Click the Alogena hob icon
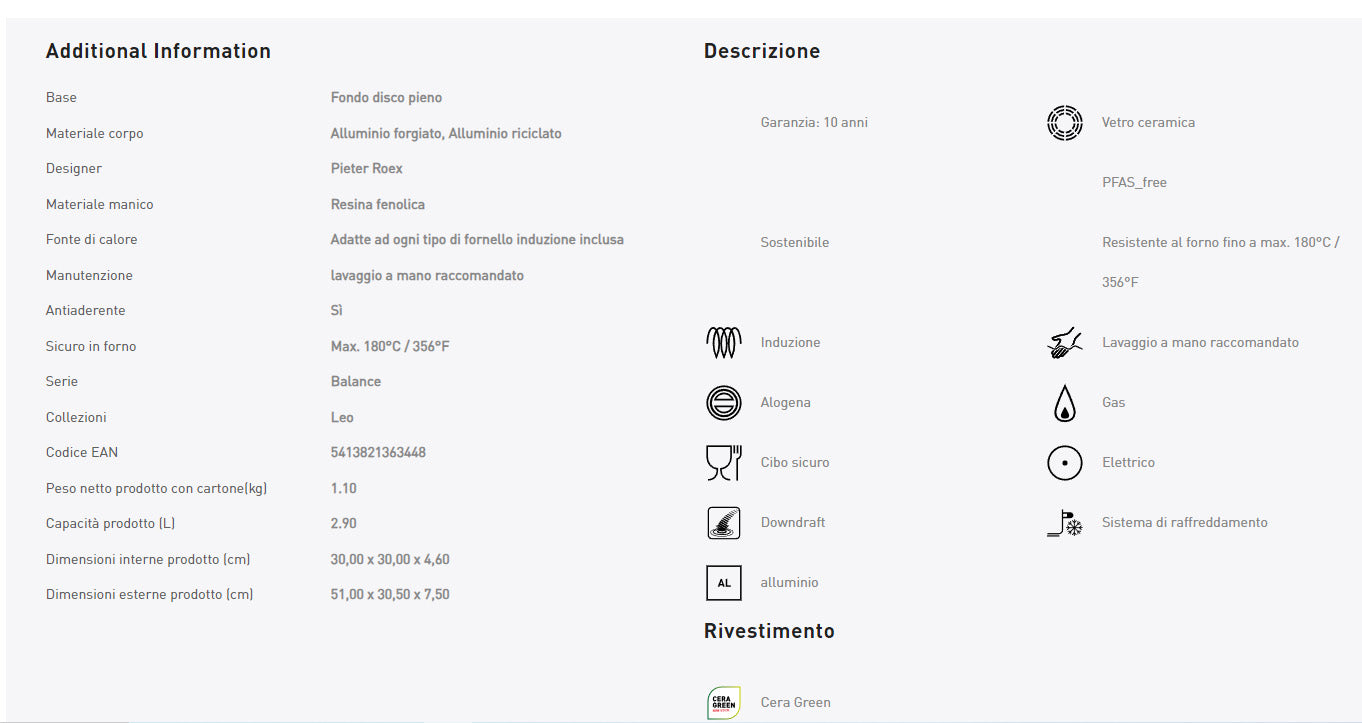 (x=723, y=403)
